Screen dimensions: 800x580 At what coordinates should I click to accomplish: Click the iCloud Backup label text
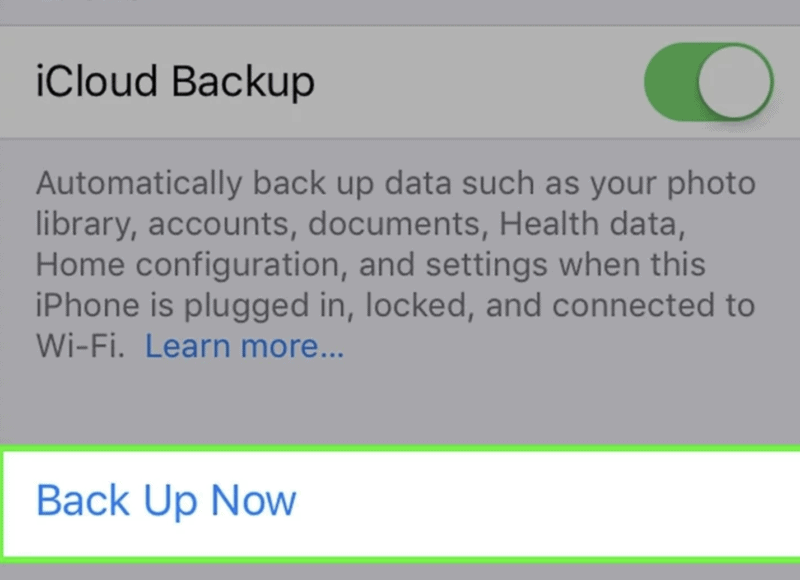[x=175, y=81]
